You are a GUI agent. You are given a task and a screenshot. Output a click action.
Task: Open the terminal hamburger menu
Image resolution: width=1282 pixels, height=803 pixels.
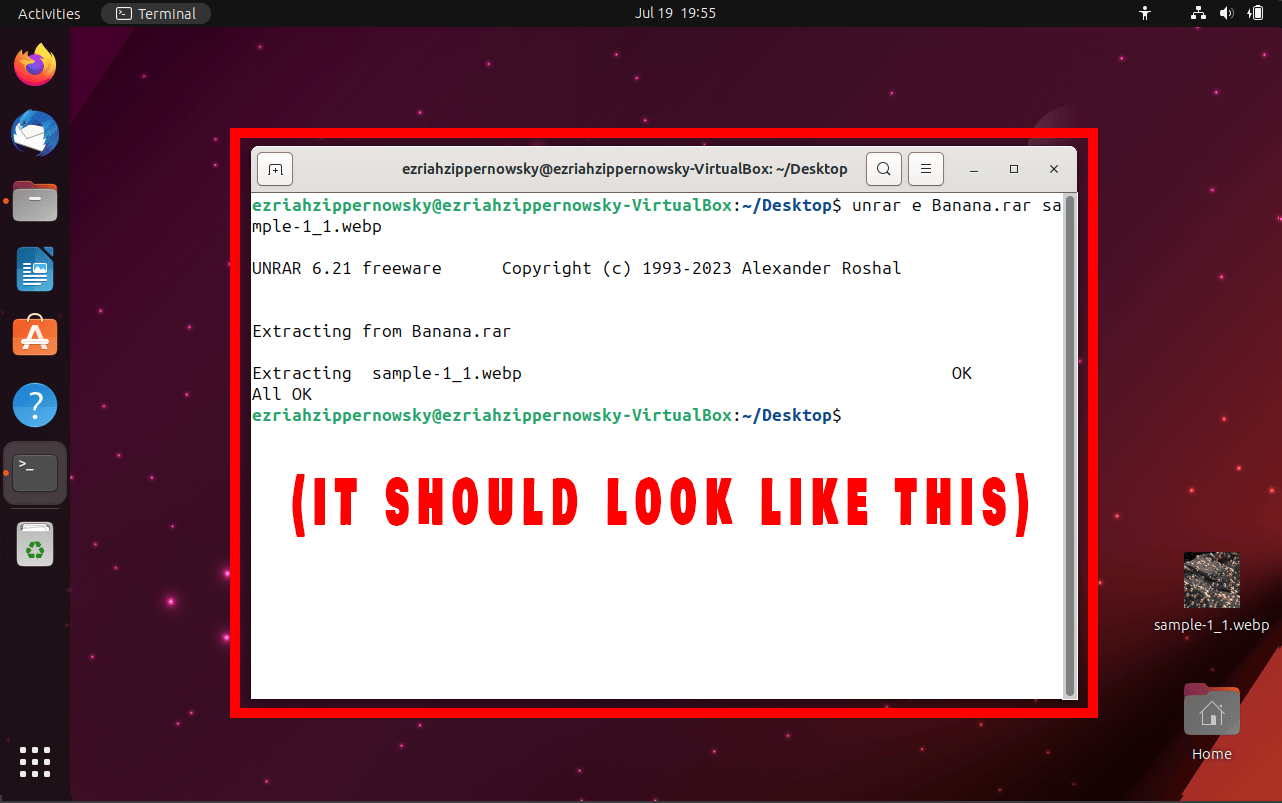(x=925, y=168)
